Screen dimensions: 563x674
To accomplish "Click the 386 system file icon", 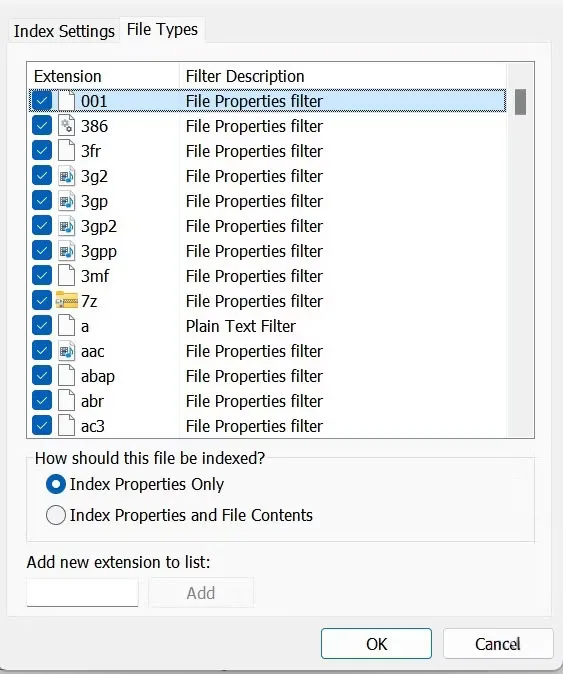I will click(x=66, y=126).
